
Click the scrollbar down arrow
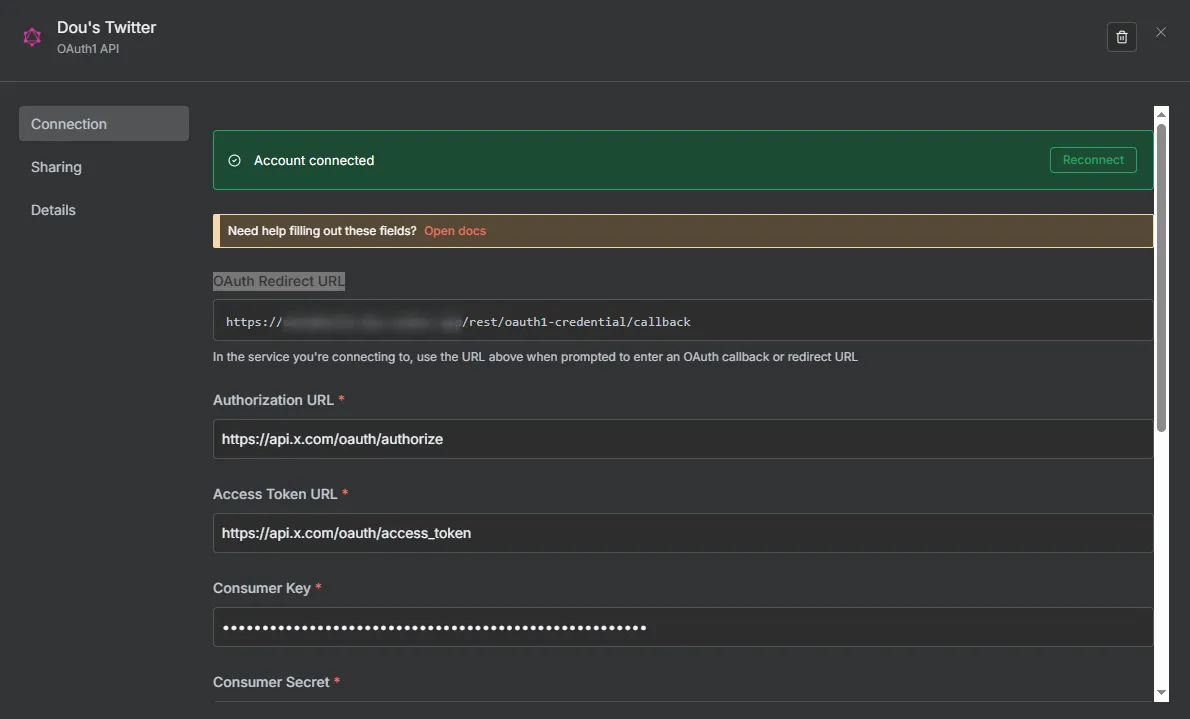(x=1162, y=693)
